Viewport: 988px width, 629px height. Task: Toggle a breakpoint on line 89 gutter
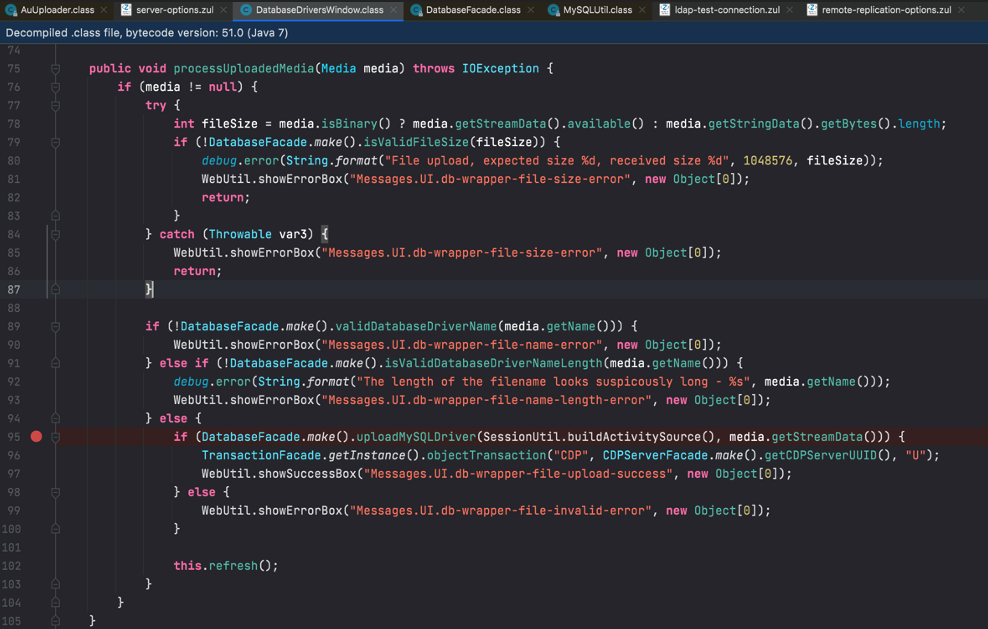[37, 326]
